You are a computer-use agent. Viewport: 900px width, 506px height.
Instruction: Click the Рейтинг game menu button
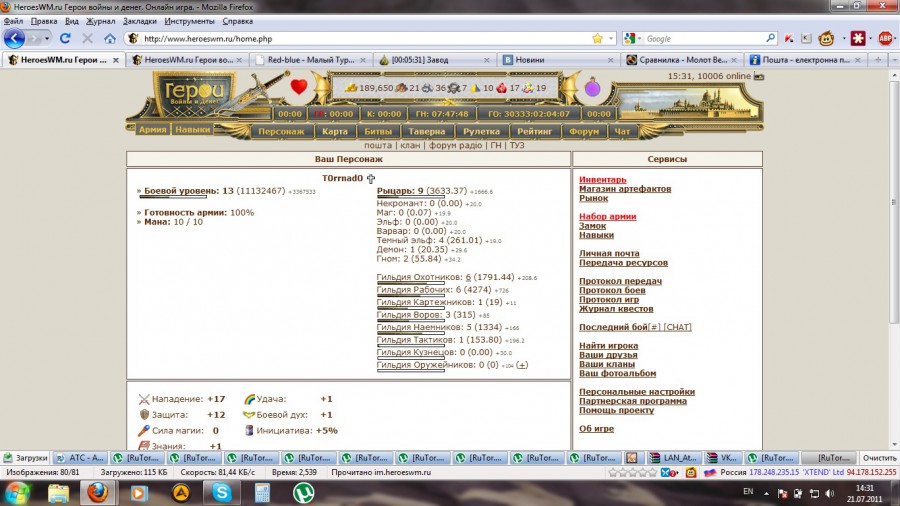click(534, 131)
